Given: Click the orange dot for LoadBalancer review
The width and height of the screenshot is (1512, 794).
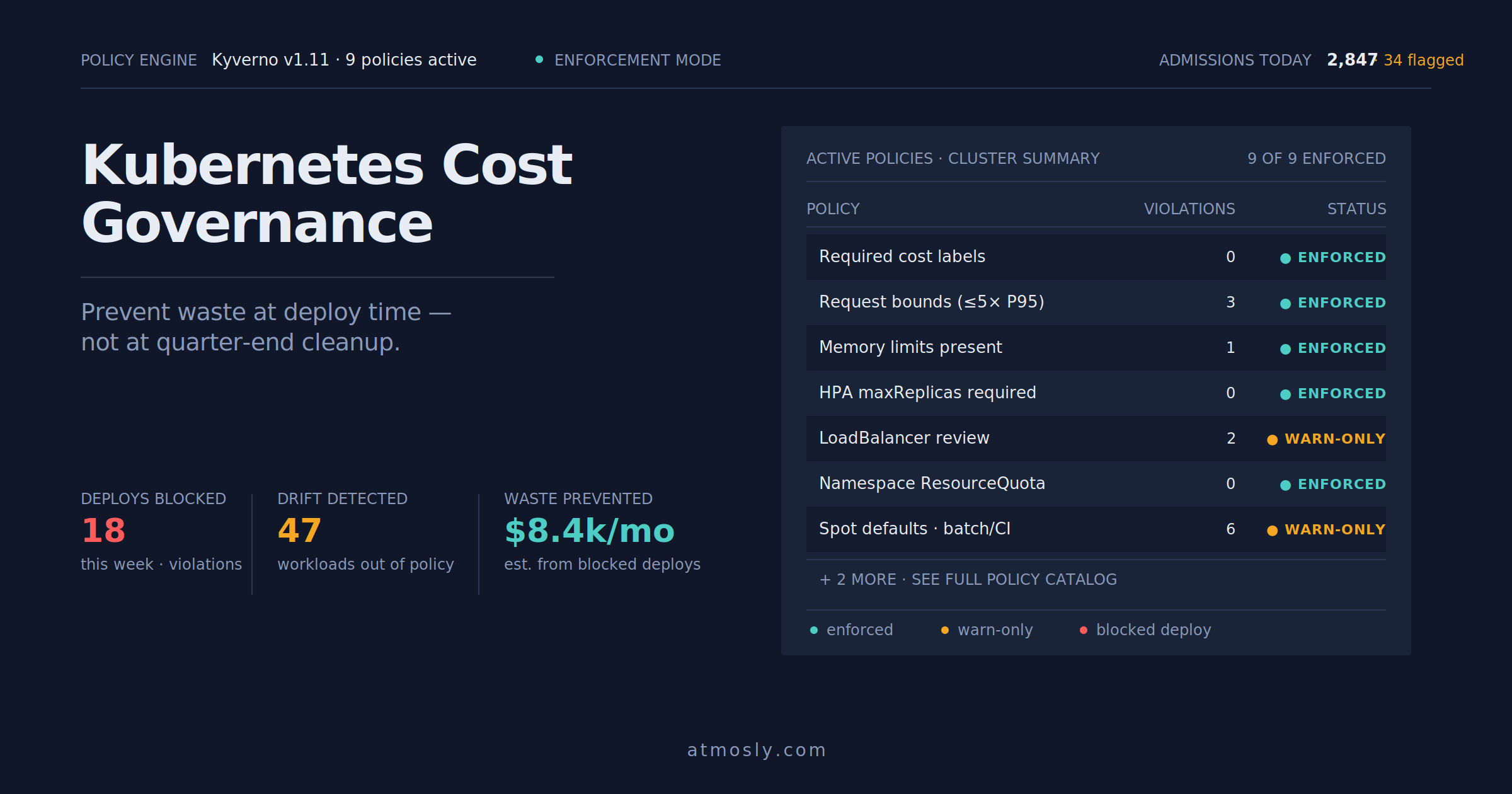Looking at the screenshot, I should [x=1272, y=440].
